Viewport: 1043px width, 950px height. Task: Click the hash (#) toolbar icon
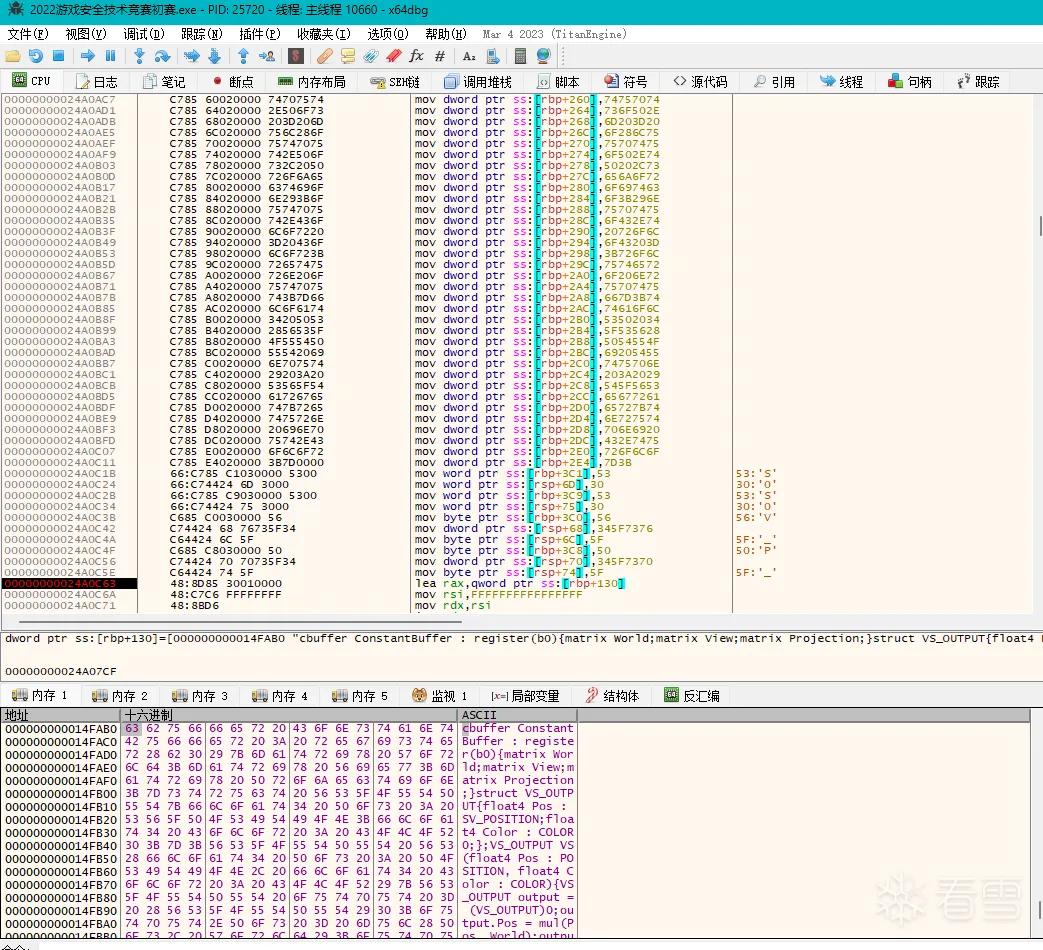[440, 56]
